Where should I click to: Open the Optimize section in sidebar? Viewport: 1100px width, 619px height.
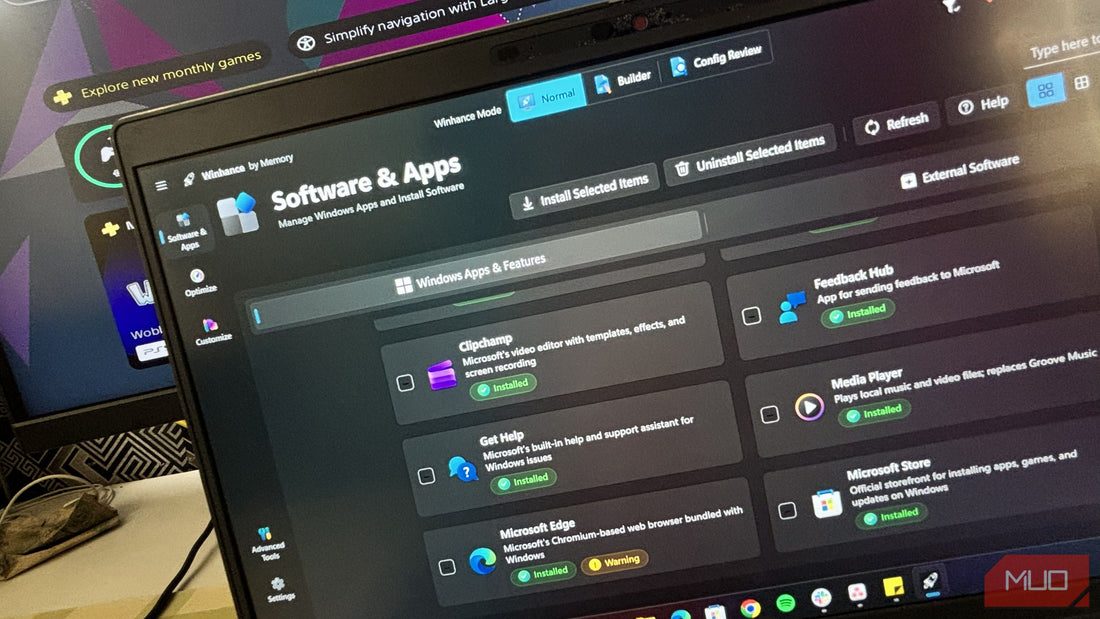click(199, 281)
